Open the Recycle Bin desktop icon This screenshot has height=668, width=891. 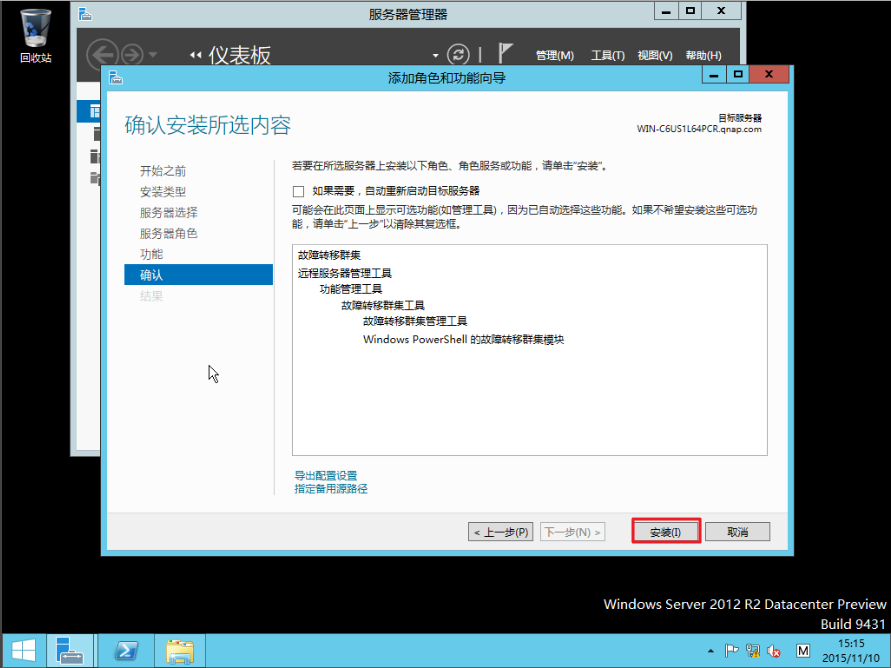click(x=35, y=35)
